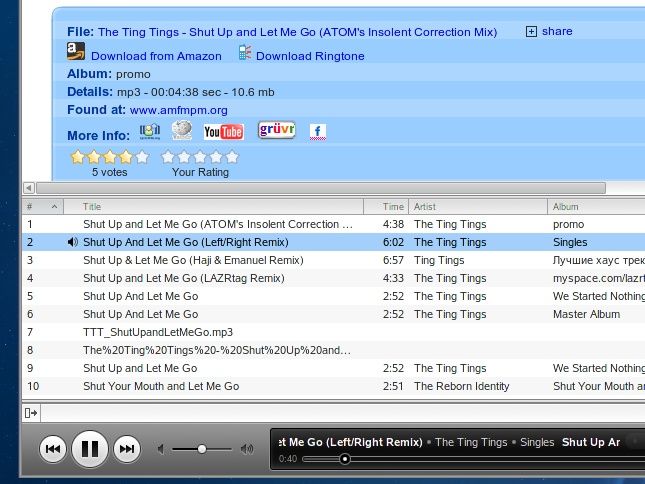Click the playback progress knob at 0:40

pyautogui.click(x=345, y=459)
